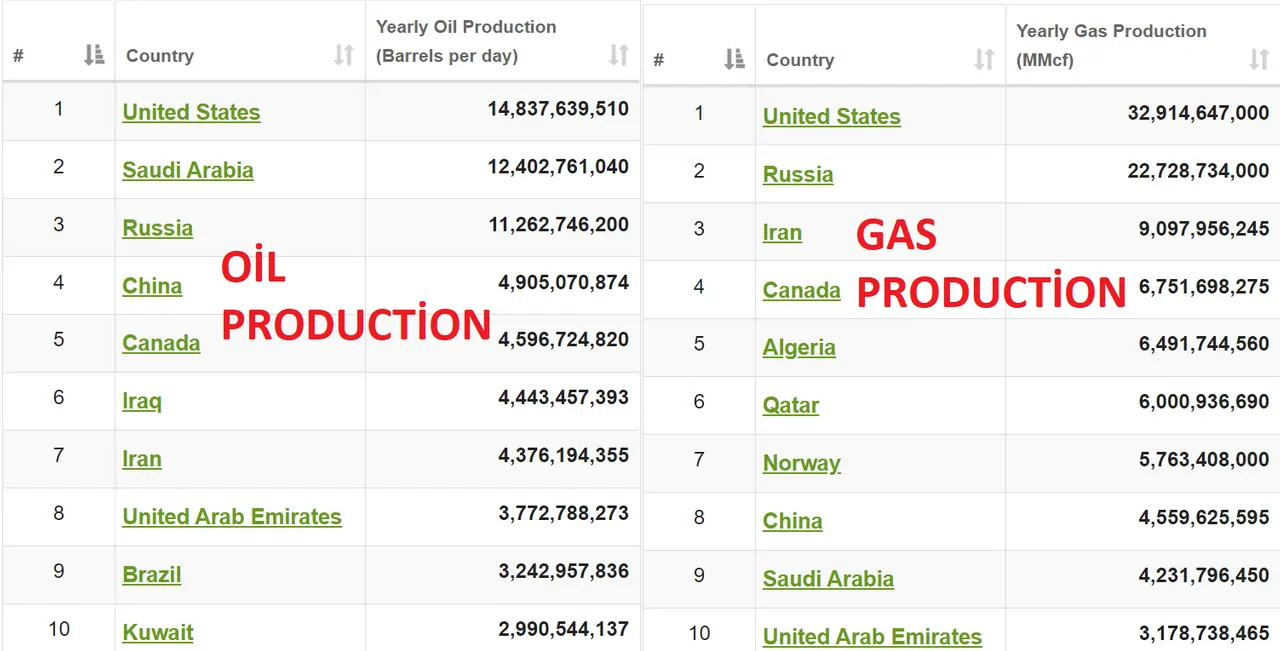The width and height of the screenshot is (1280, 651).
Task: Open Saudi Arabia link in gas table
Action: [828, 579]
